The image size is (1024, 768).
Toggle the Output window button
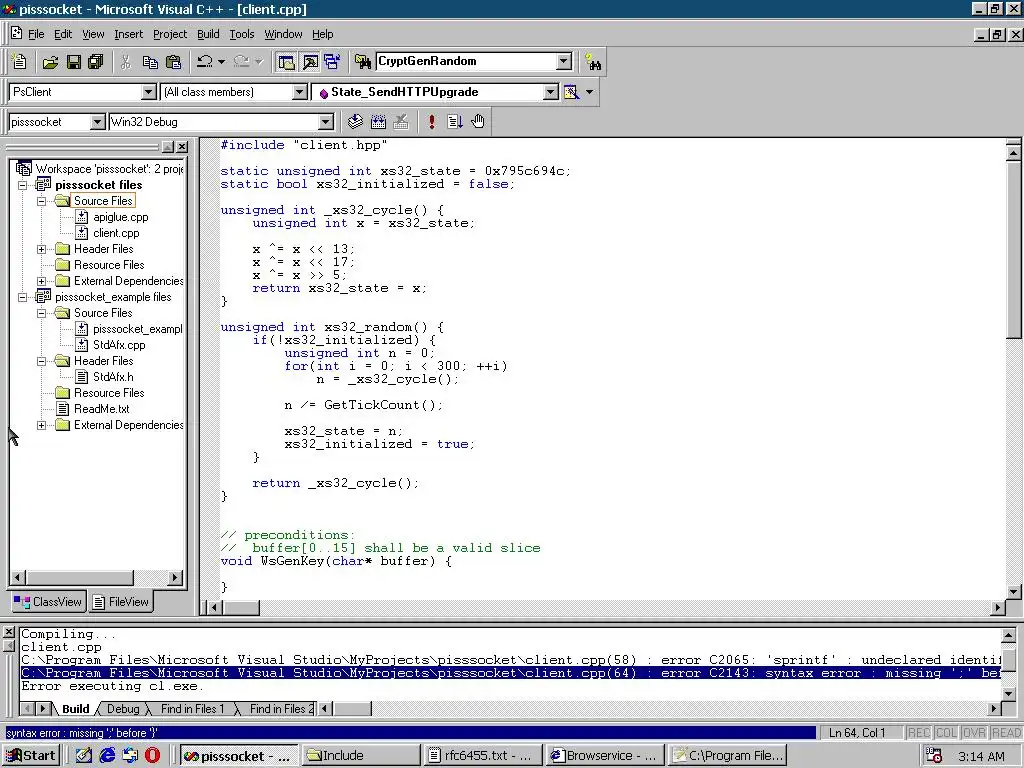(x=310, y=61)
